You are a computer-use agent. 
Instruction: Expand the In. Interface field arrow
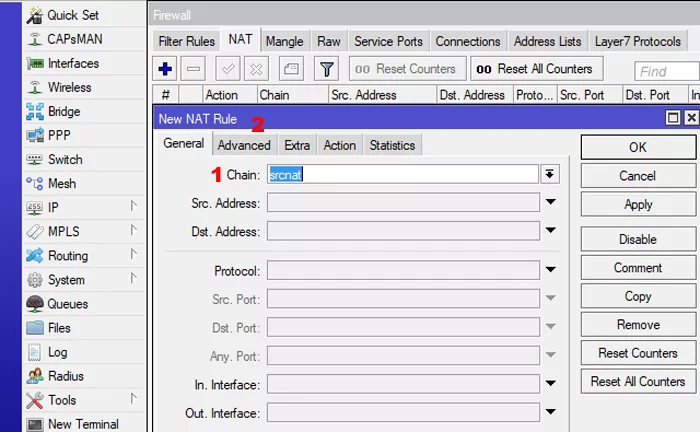coord(550,383)
